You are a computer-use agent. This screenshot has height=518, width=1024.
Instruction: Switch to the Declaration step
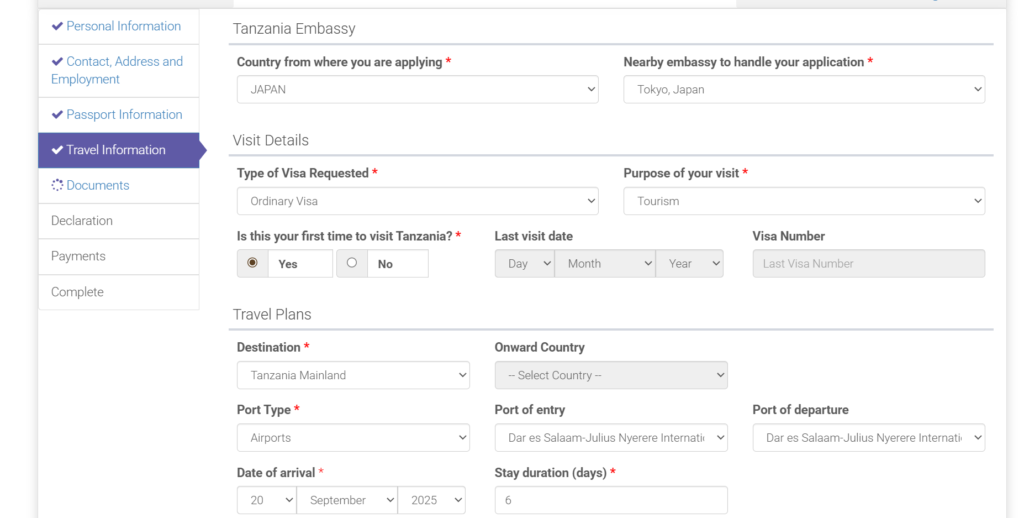click(82, 221)
